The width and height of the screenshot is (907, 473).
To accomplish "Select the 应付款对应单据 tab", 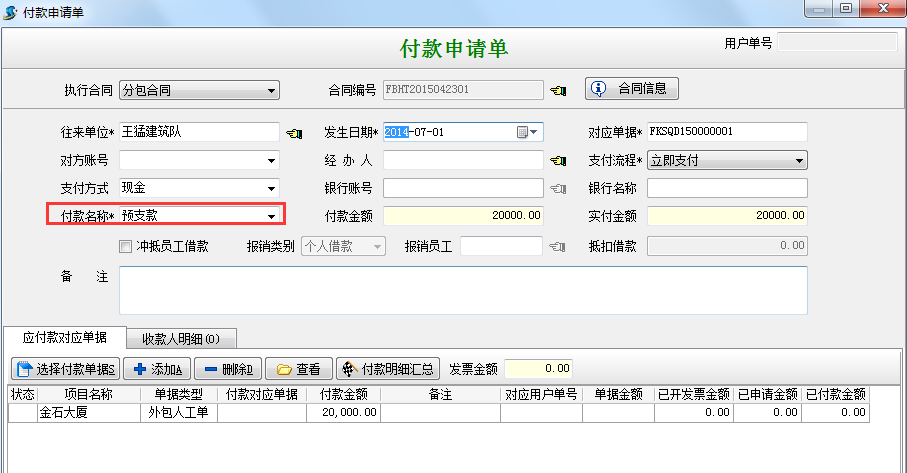I will tap(65, 337).
